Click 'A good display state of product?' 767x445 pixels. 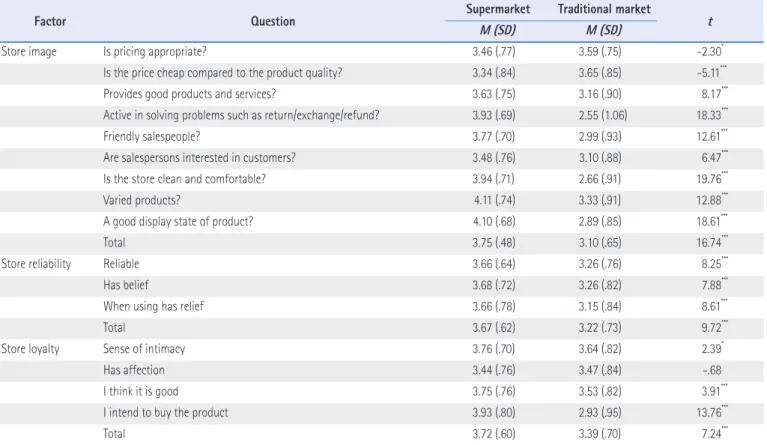178,222
